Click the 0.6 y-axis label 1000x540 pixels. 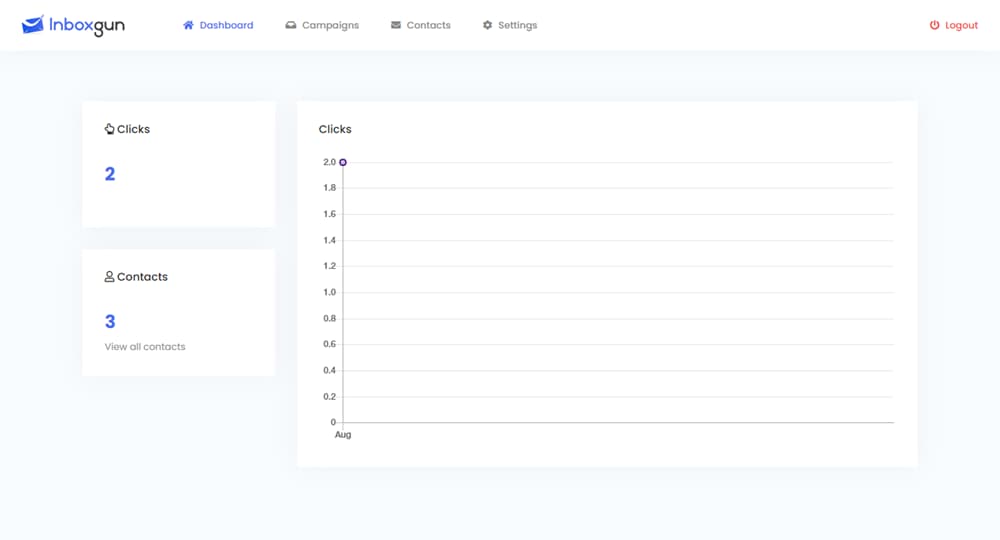[x=329, y=344]
